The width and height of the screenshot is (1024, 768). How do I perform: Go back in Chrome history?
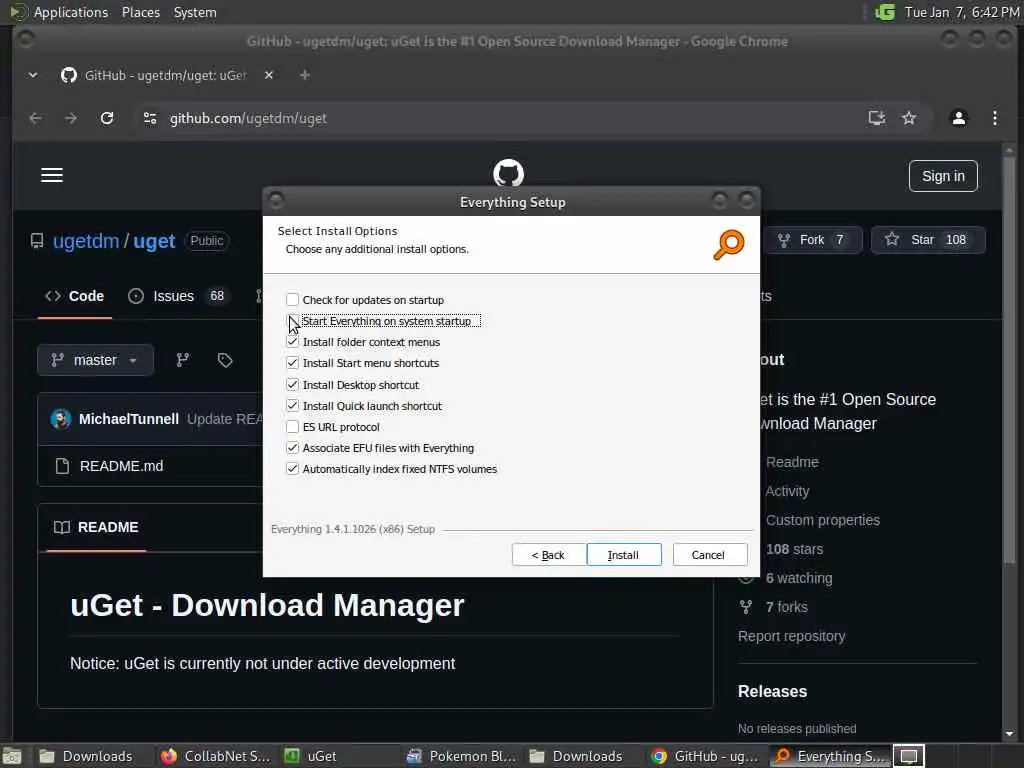(x=36, y=118)
